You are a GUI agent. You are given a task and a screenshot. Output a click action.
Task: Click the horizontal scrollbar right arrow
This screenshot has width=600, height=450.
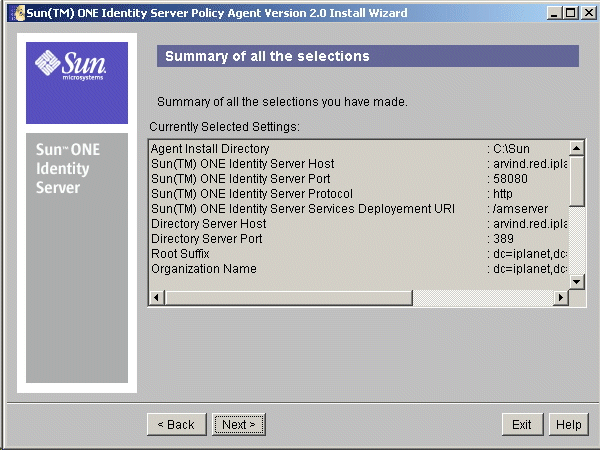(x=561, y=298)
